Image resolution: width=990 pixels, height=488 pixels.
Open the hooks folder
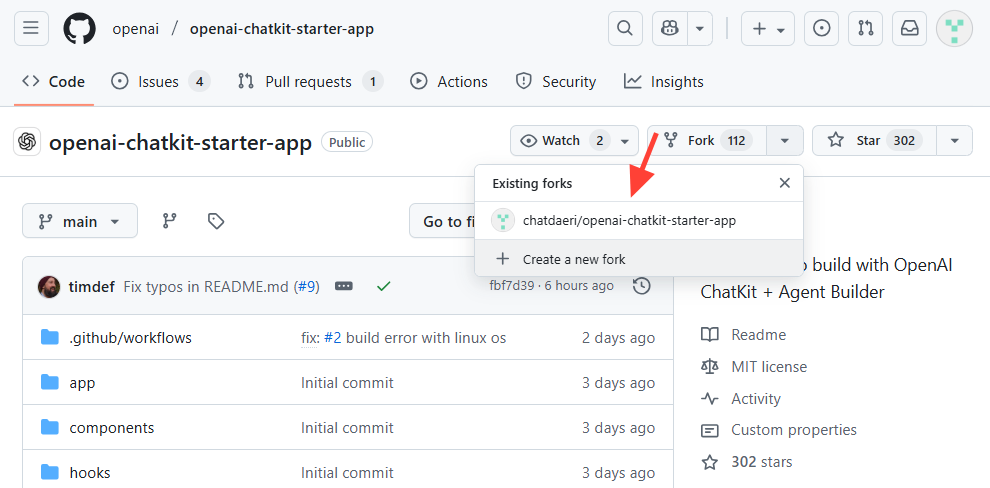coord(90,472)
